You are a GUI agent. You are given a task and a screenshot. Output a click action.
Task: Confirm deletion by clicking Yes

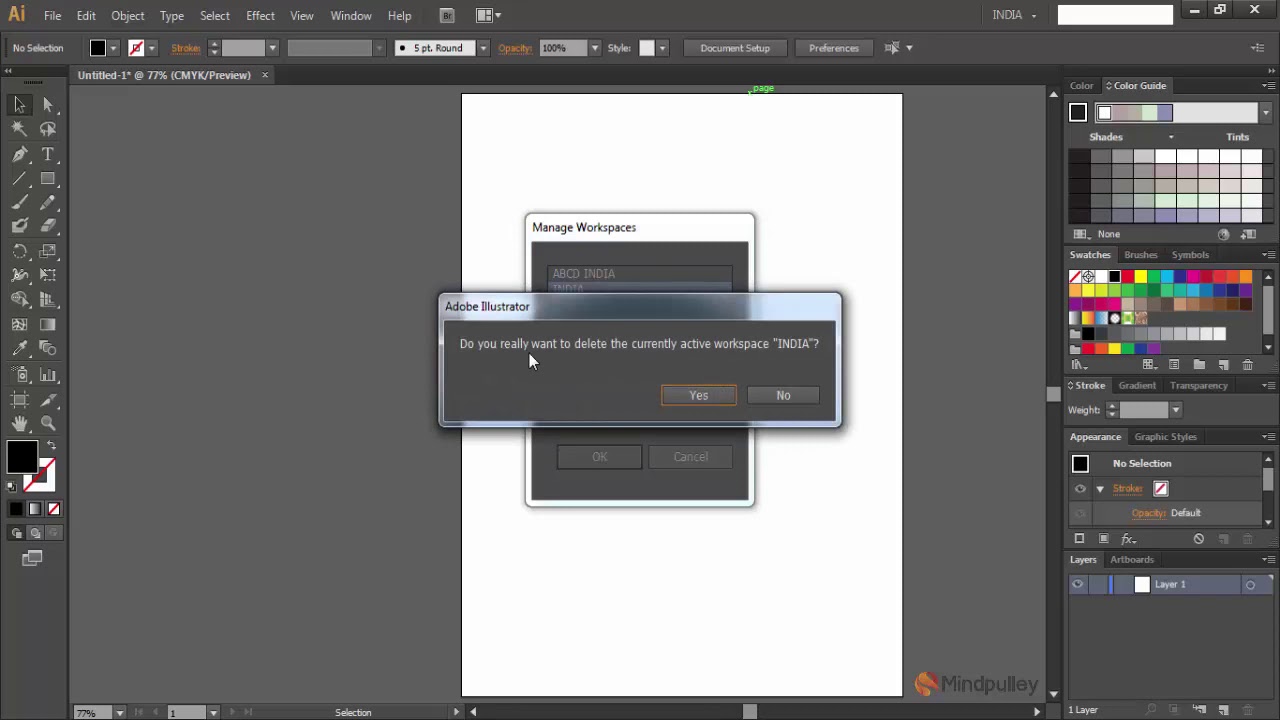click(x=698, y=395)
